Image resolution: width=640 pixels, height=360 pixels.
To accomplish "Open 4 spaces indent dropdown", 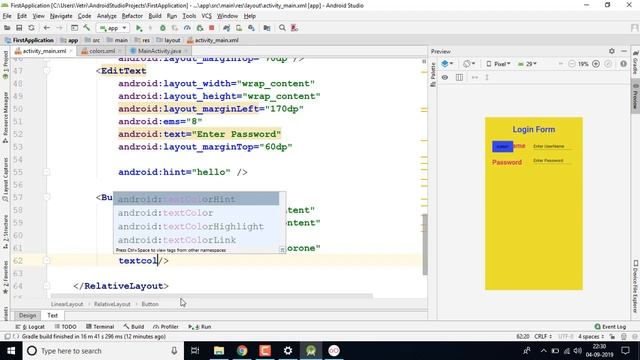I will [591, 337].
